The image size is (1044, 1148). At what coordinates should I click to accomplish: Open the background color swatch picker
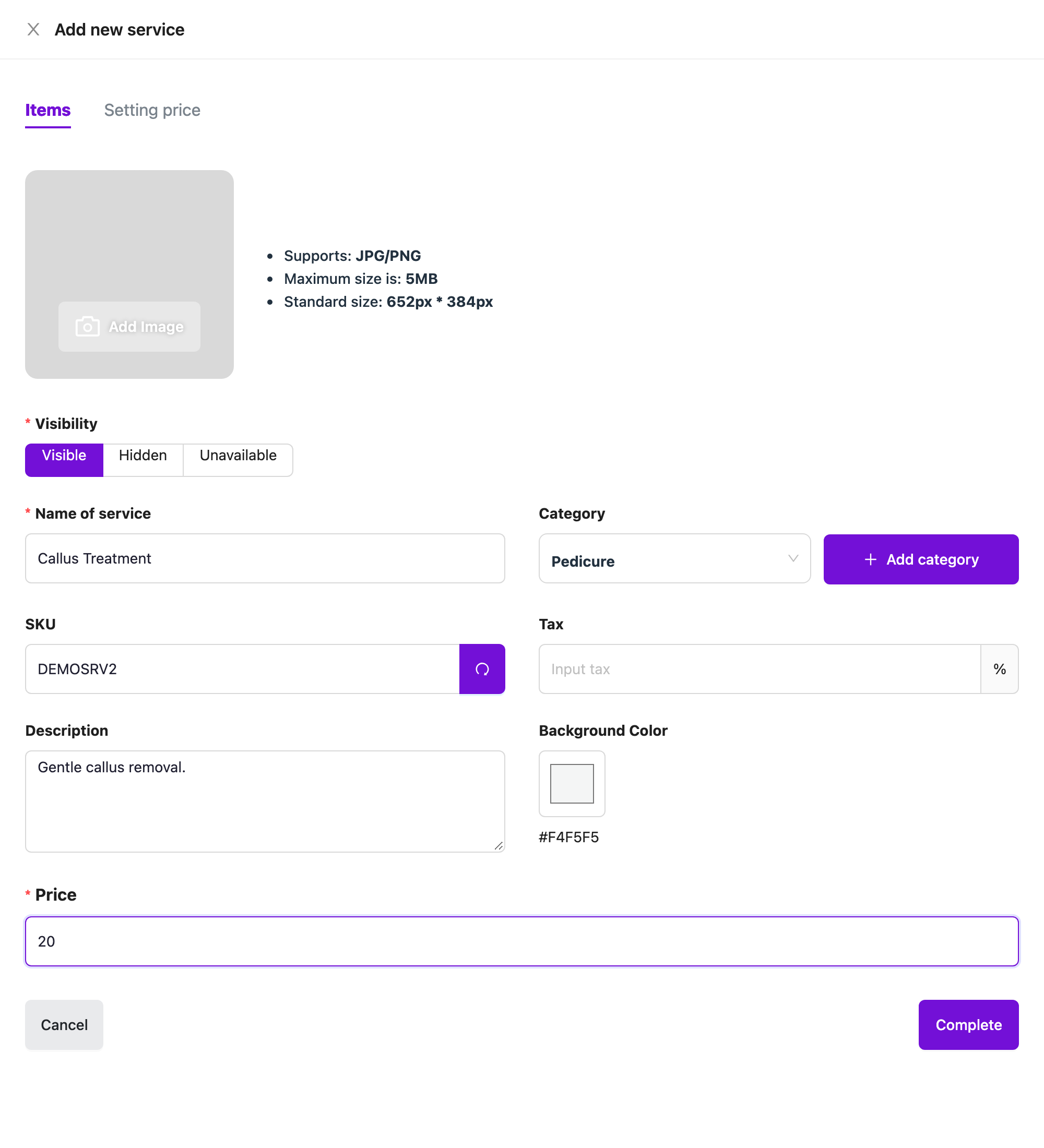572,784
